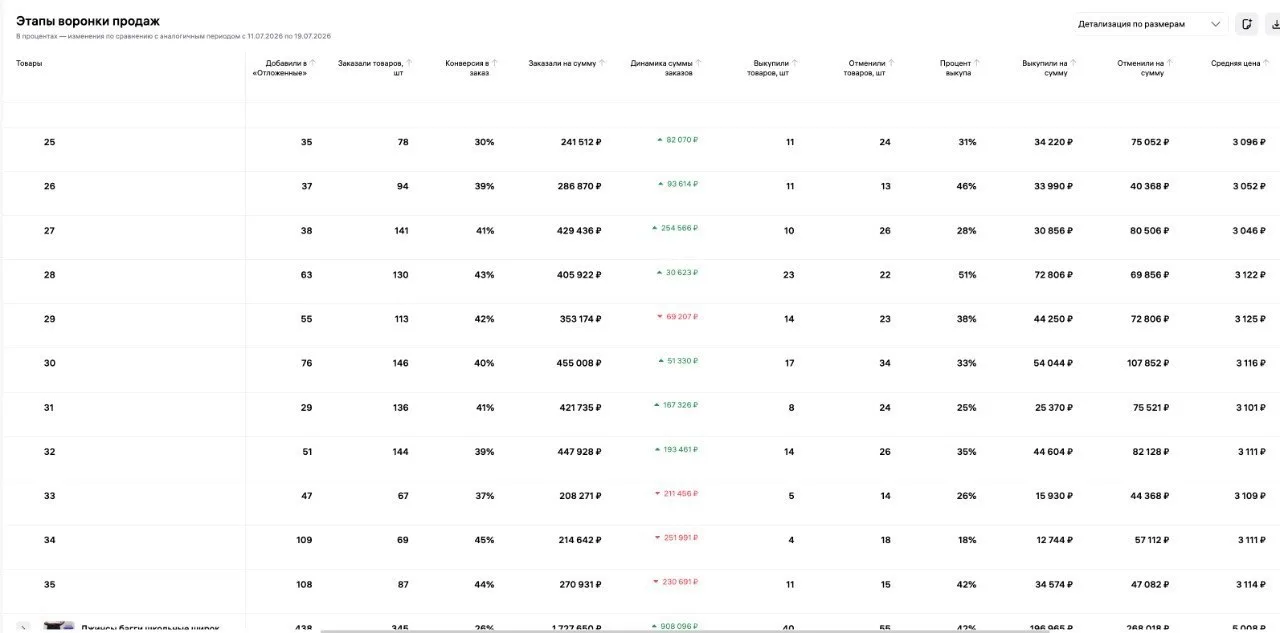1280x633 pixels.
Task: Sort by Отменили товаров, шт arrow
Action: pos(891,63)
